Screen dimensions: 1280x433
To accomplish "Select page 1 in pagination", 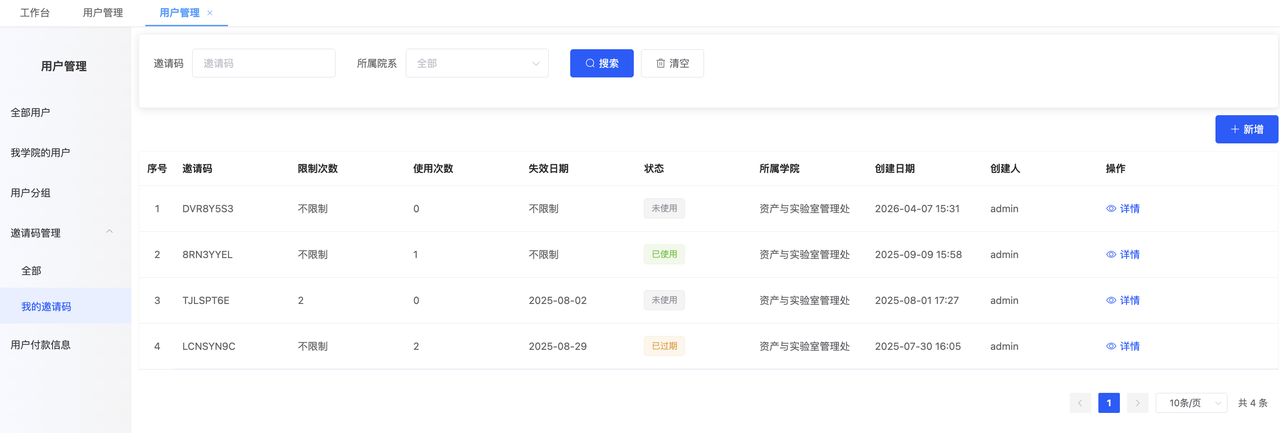I will [1108, 403].
